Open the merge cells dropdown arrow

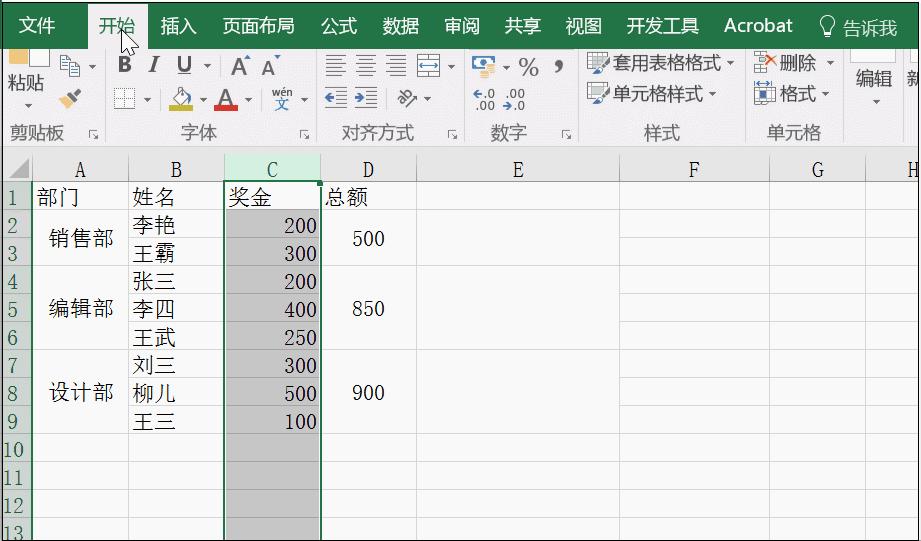(x=451, y=66)
